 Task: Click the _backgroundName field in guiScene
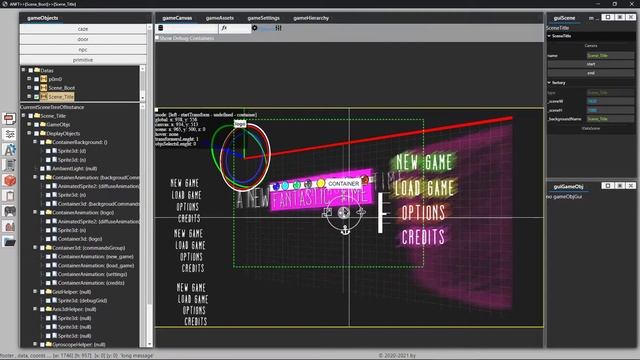coord(610,119)
